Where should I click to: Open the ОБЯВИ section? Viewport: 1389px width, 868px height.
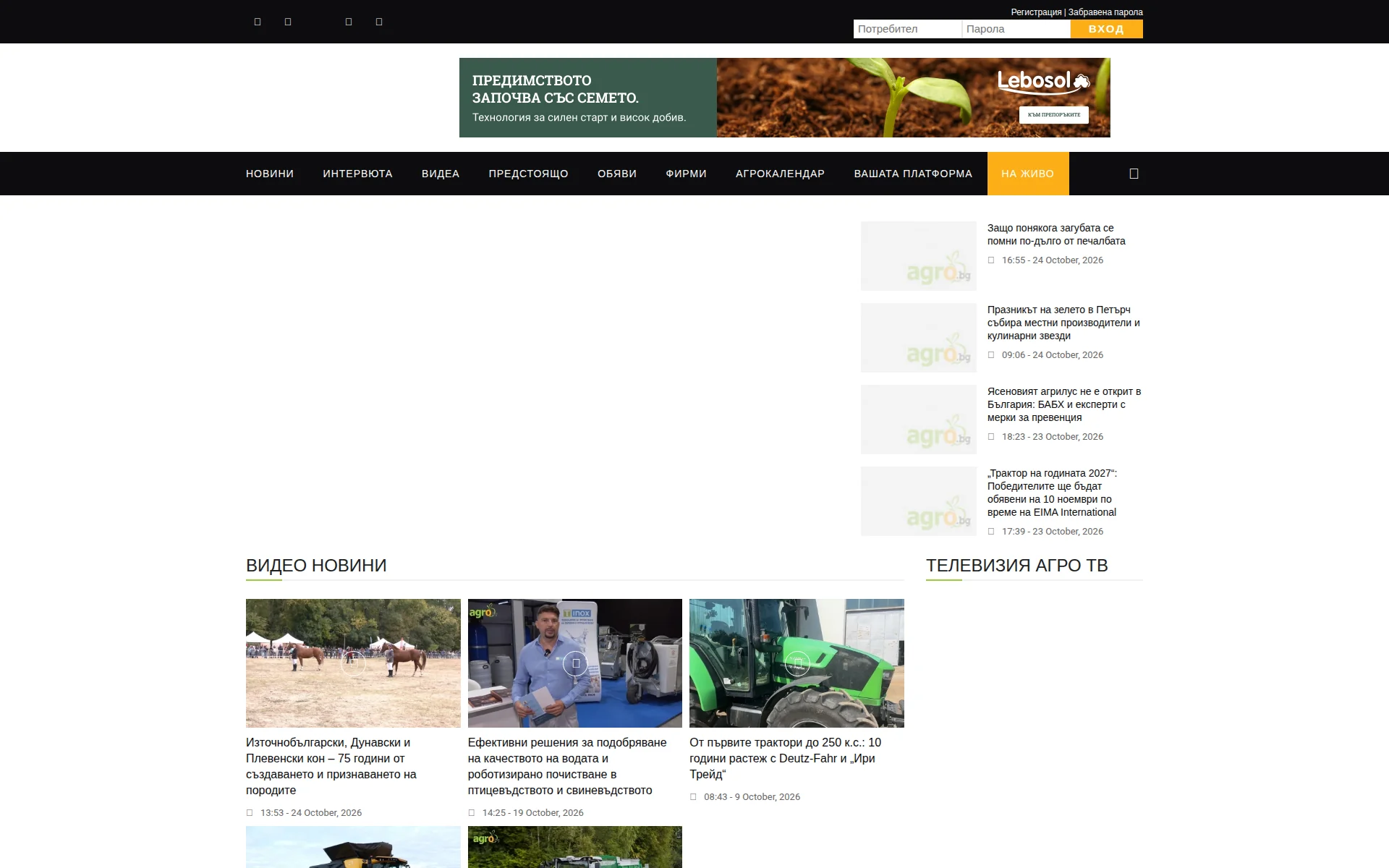[x=617, y=174]
